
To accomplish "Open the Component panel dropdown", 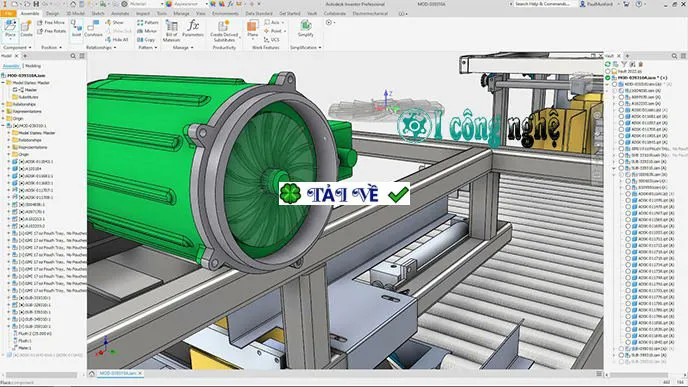I will point(17,47).
